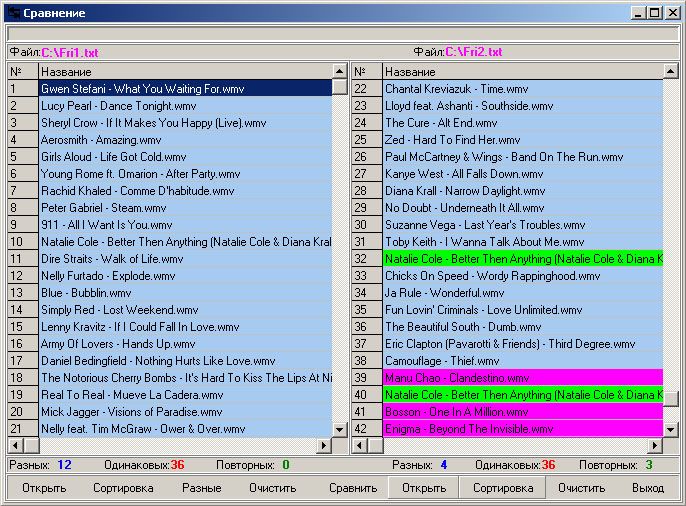Select row Kanye West - All Falls Down.wmv
Image resolution: width=686 pixels, height=506 pixels.
(x=523, y=174)
